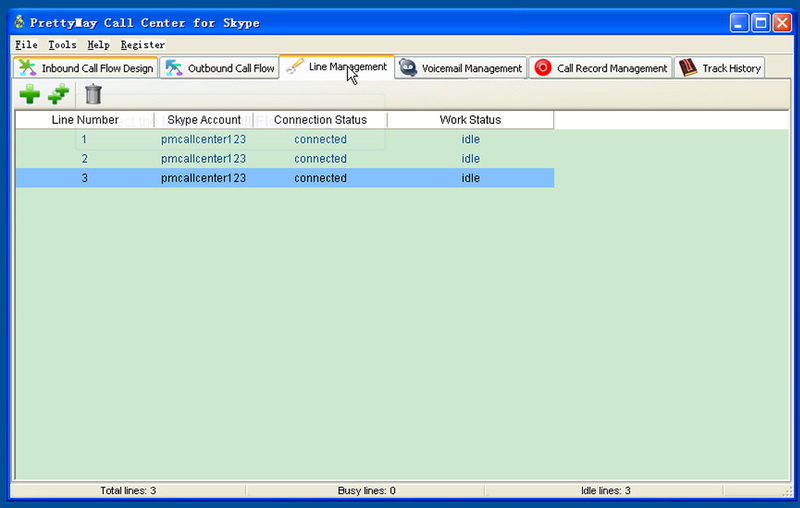Click connected status in row 2
The height and width of the screenshot is (508, 800).
click(x=320, y=159)
